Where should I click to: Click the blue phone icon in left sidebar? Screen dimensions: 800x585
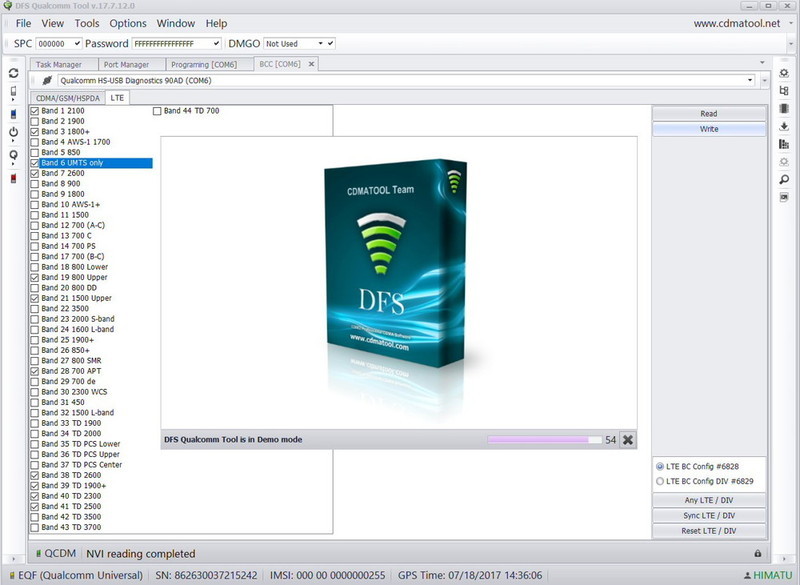(13, 114)
